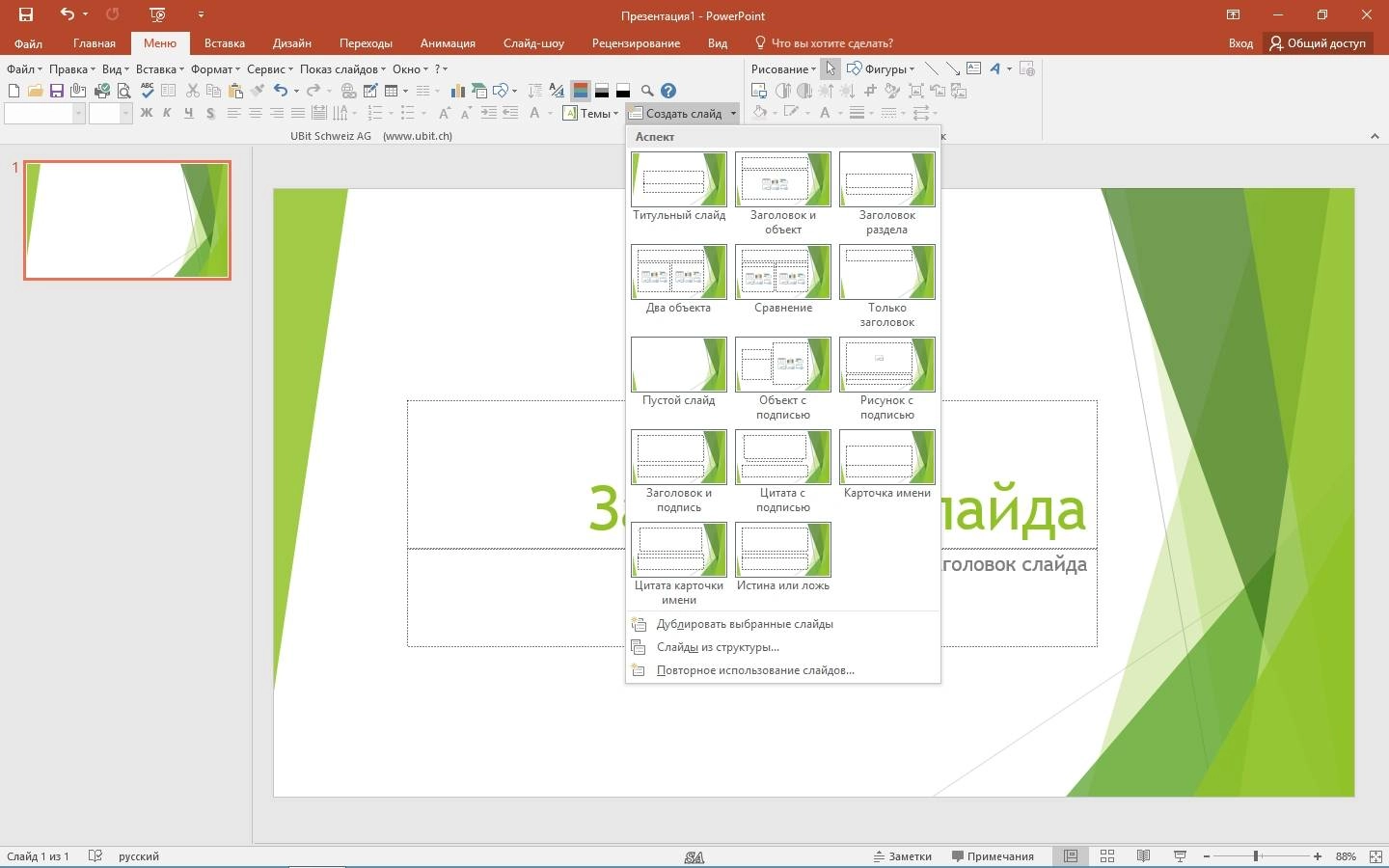
Task: Toggle Underline (Ч) formatting
Action: pyautogui.click(x=188, y=113)
